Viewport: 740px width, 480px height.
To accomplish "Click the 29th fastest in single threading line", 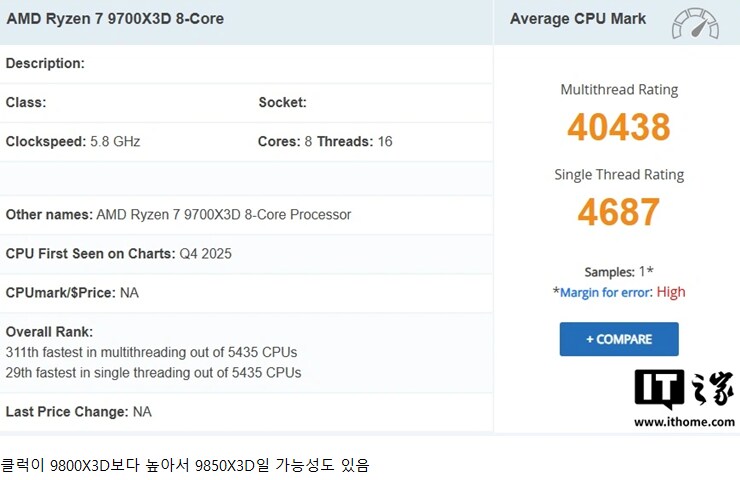I will coord(153,373).
